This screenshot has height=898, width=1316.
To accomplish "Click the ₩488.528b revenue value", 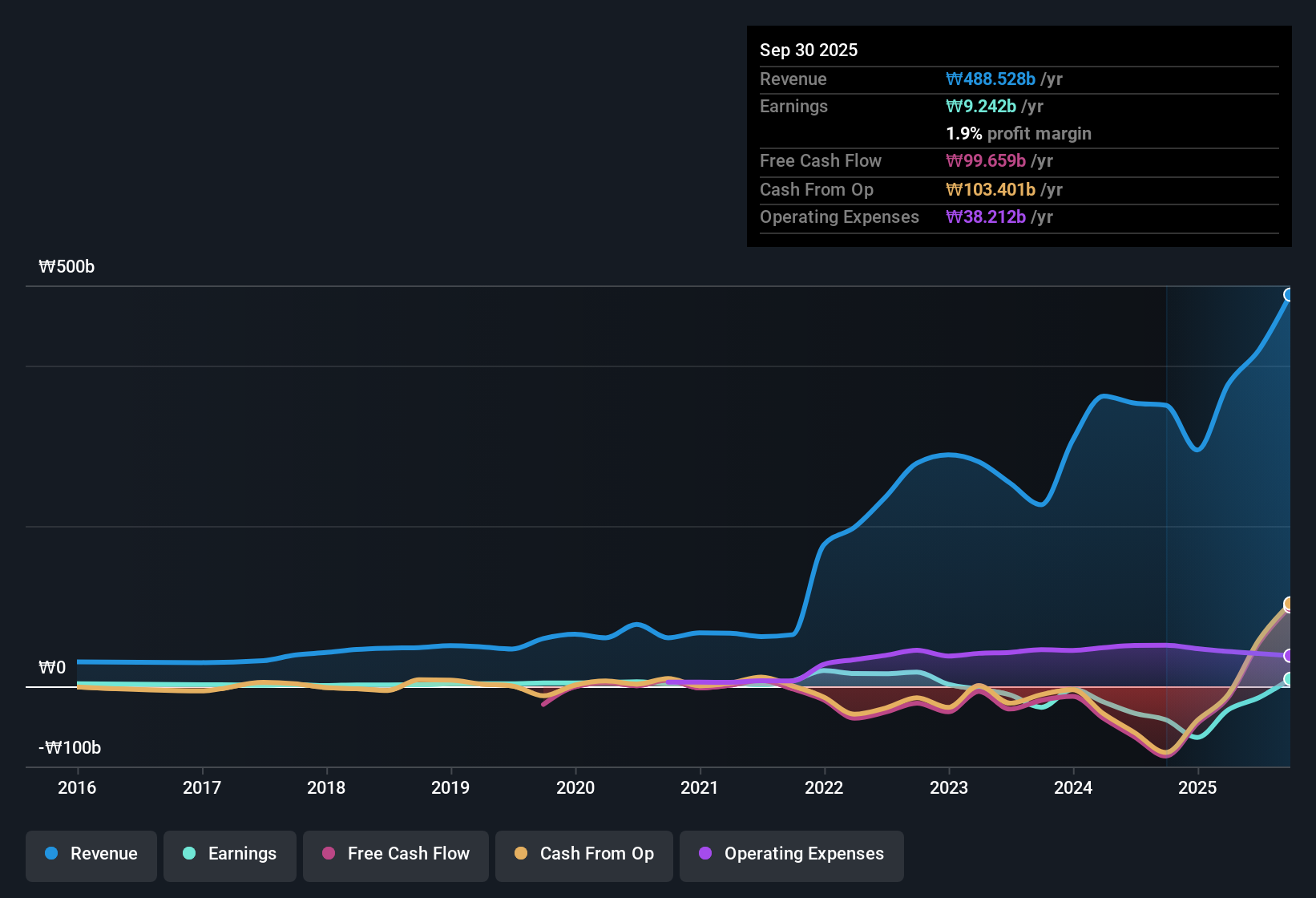I will click(x=991, y=79).
